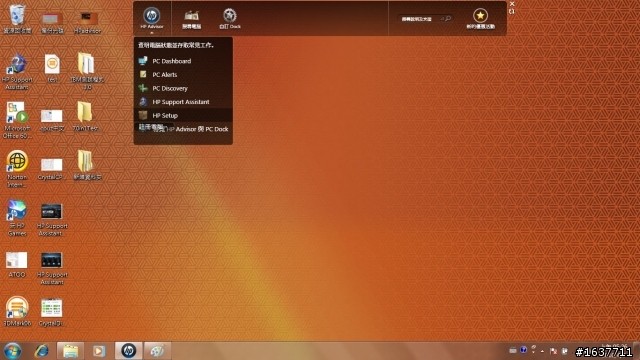Click the small icon below the dock's X
This screenshot has width=640, height=360.
click(511, 11)
